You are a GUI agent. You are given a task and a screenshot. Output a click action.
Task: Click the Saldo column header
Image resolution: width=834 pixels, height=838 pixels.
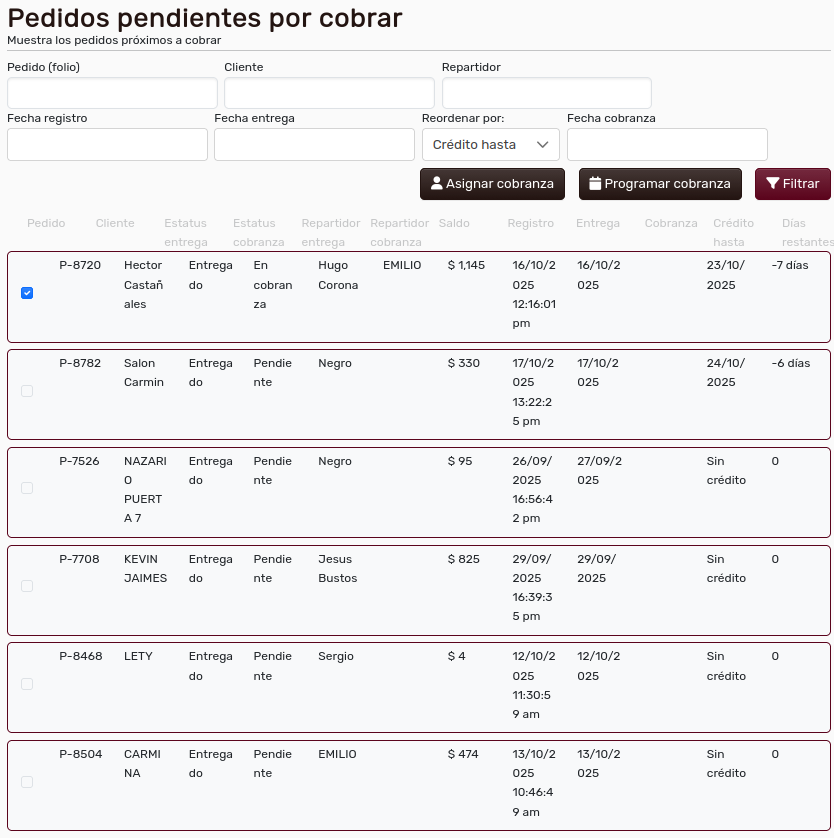pos(453,223)
